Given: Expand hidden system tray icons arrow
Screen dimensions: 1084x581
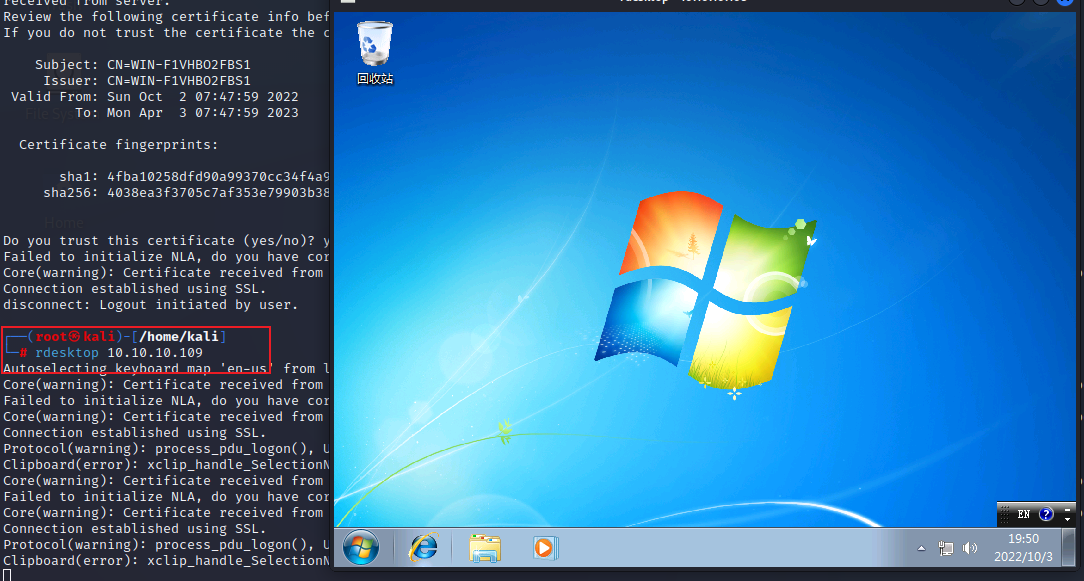Looking at the screenshot, I should tap(921, 548).
